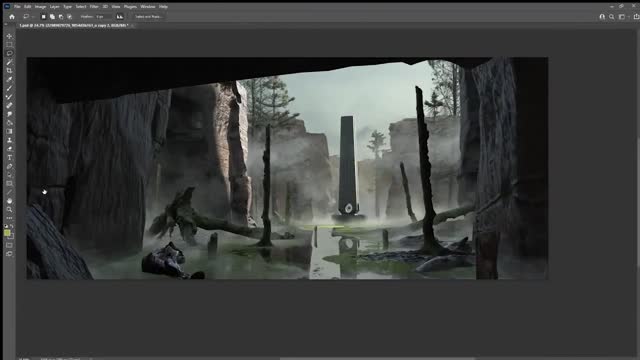The image size is (640, 360).
Task: Choose Intersect with Selection mode
Action: pyautogui.click(x=70, y=17)
